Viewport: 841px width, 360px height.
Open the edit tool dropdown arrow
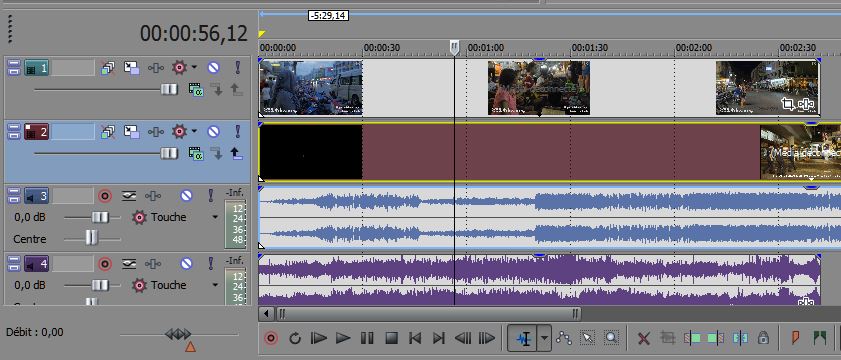click(x=544, y=338)
